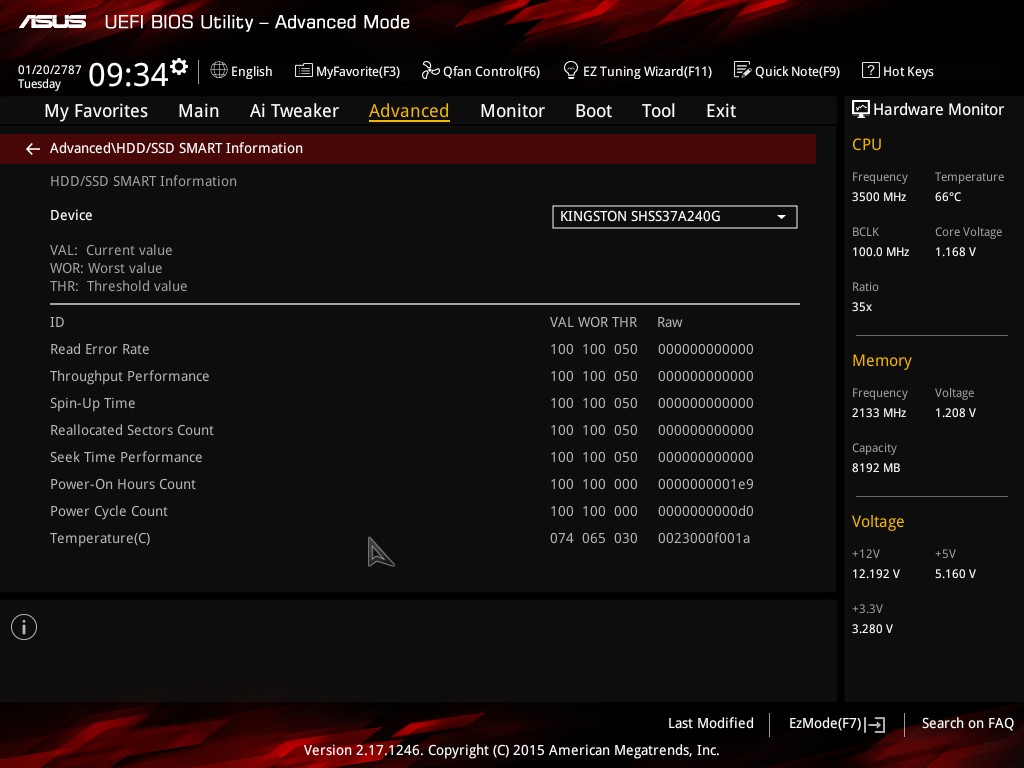Click Search on FAQ link
The height and width of the screenshot is (768, 1024).
tap(967, 723)
